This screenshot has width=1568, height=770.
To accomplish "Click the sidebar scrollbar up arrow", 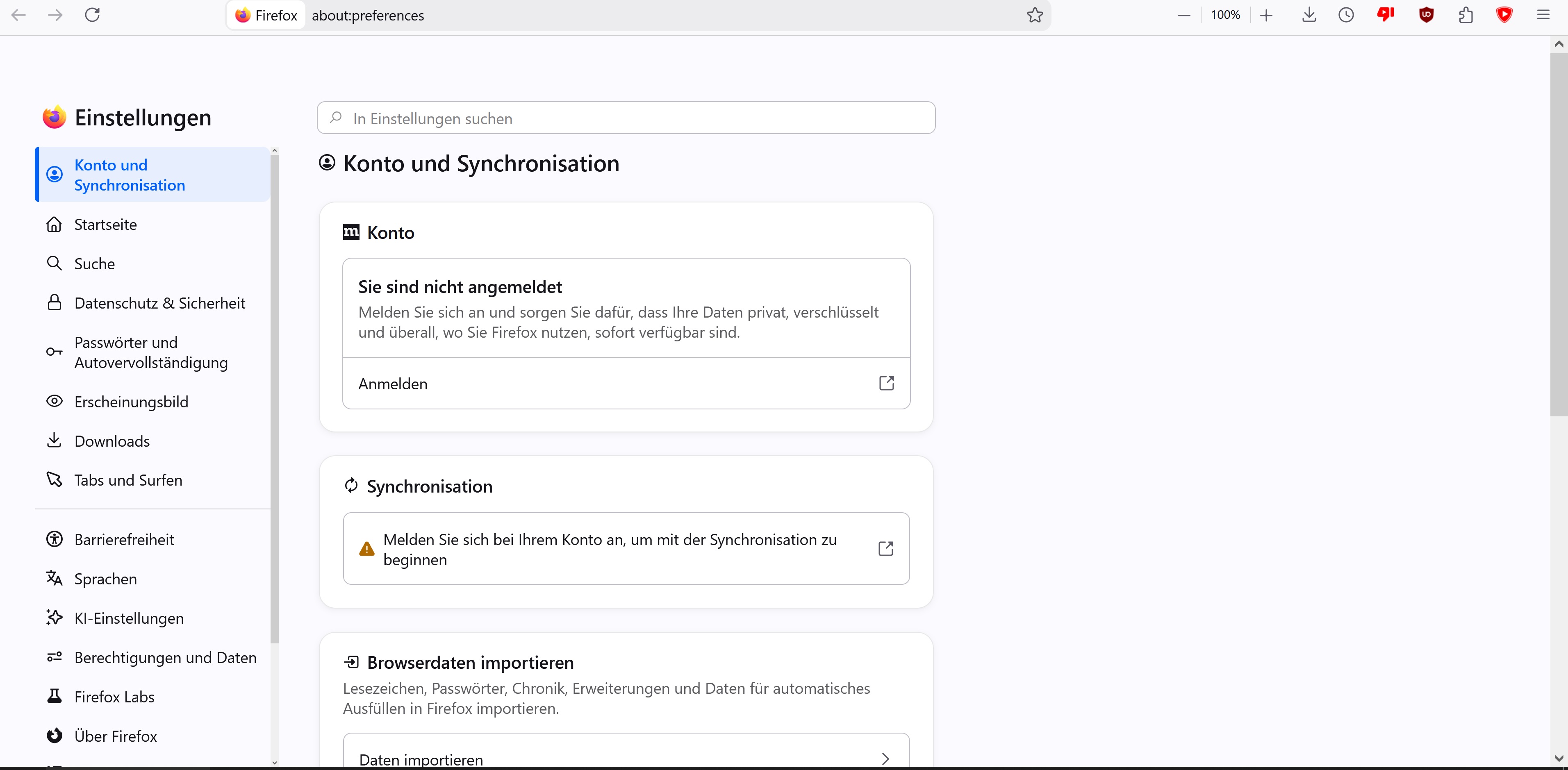I will pyautogui.click(x=275, y=150).
